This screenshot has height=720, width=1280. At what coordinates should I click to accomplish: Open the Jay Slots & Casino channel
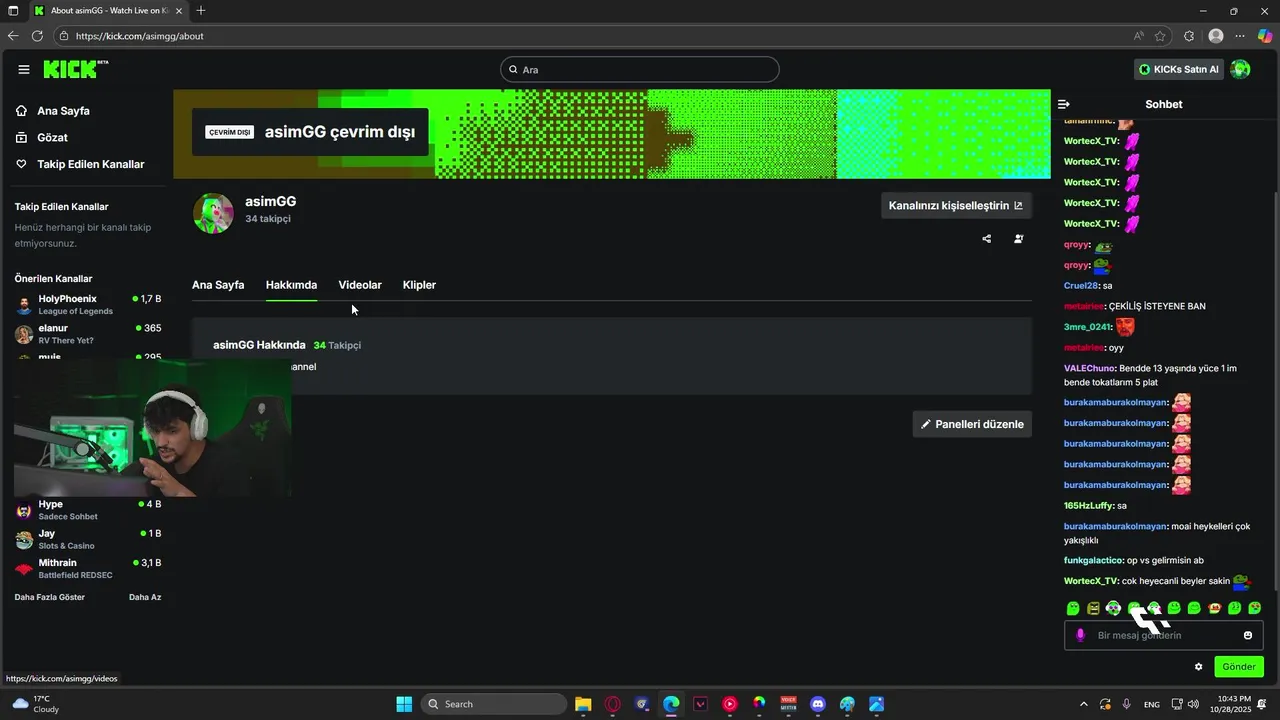tap(88, 539)
